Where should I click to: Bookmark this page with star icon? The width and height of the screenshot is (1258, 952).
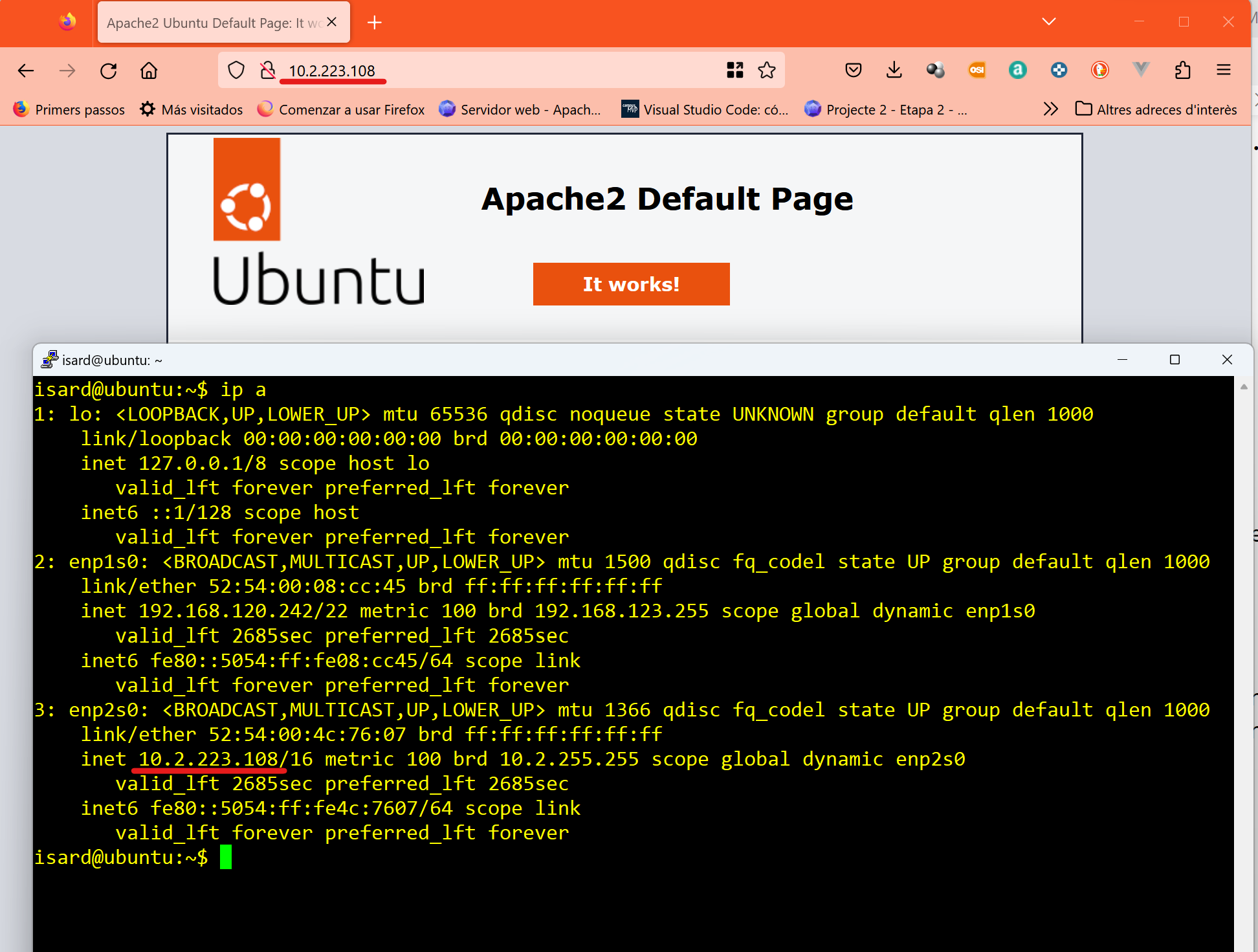(767, 70)
